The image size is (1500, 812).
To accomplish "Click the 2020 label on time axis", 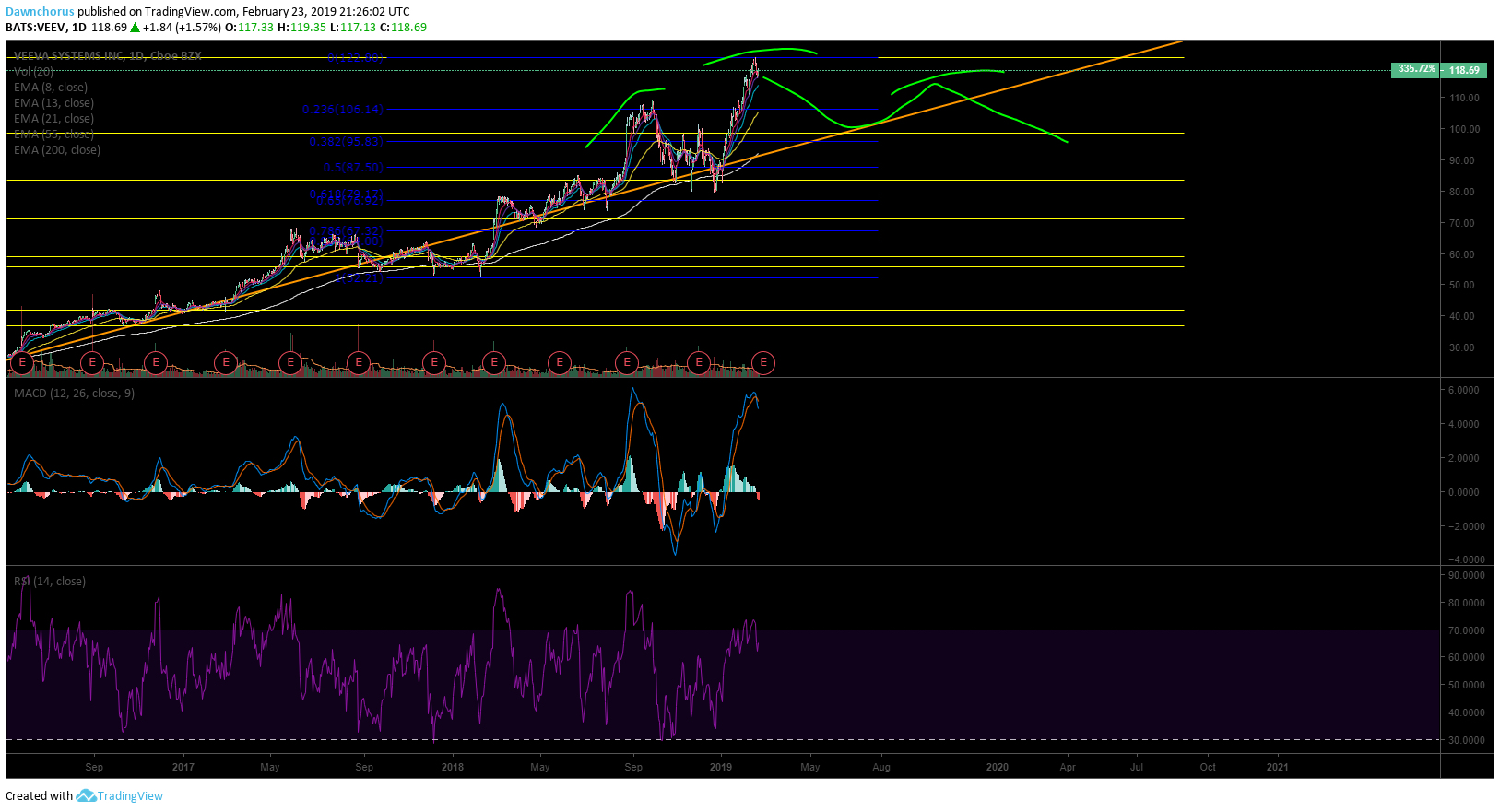I will click(997, 767).
